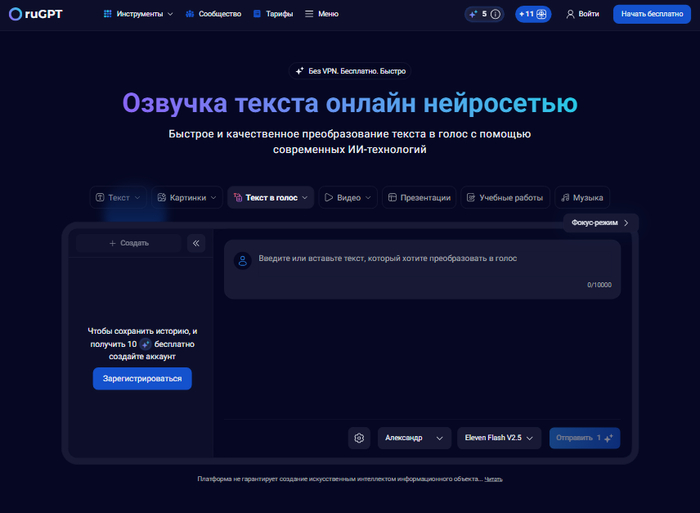Viewport: 700px width, 513px height.
Task: Enable Фокус-режим
Action: tap(600, 223)
